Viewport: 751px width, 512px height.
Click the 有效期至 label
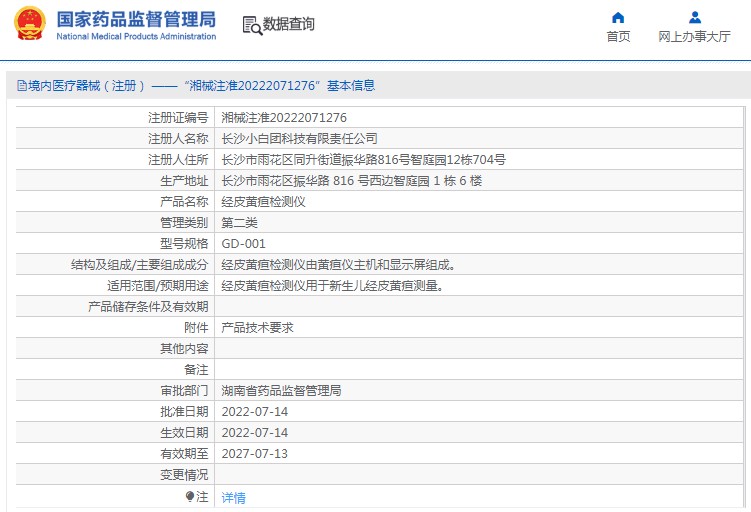184,454
